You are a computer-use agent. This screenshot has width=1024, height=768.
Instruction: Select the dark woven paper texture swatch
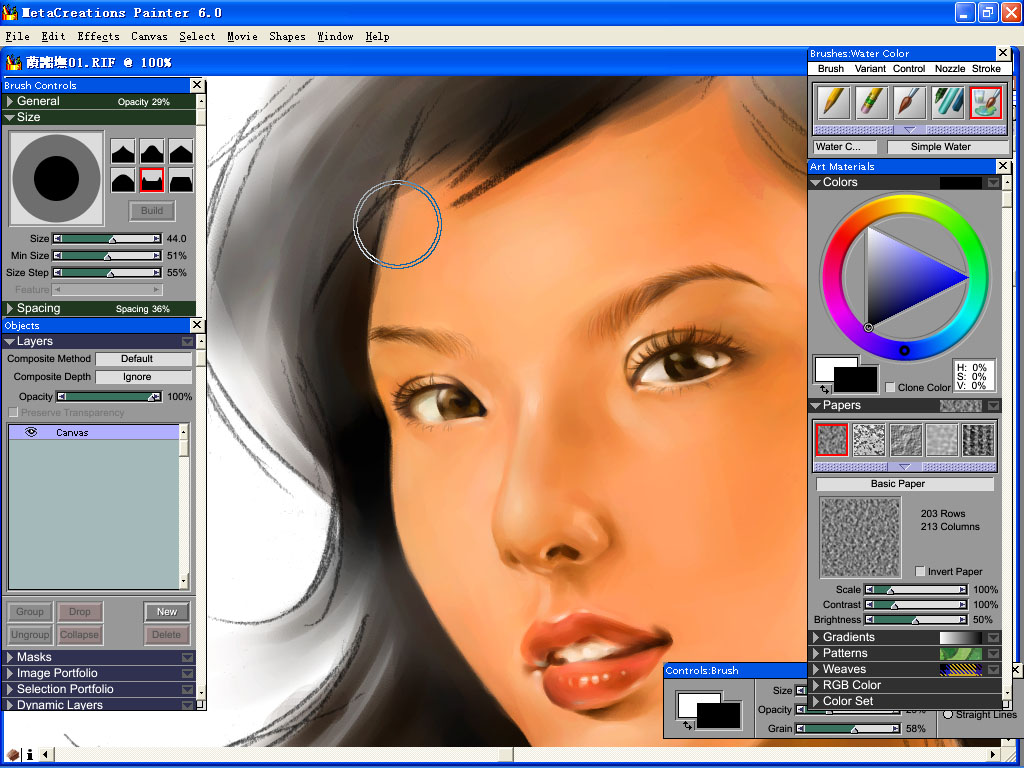click(x=978, y=440)
